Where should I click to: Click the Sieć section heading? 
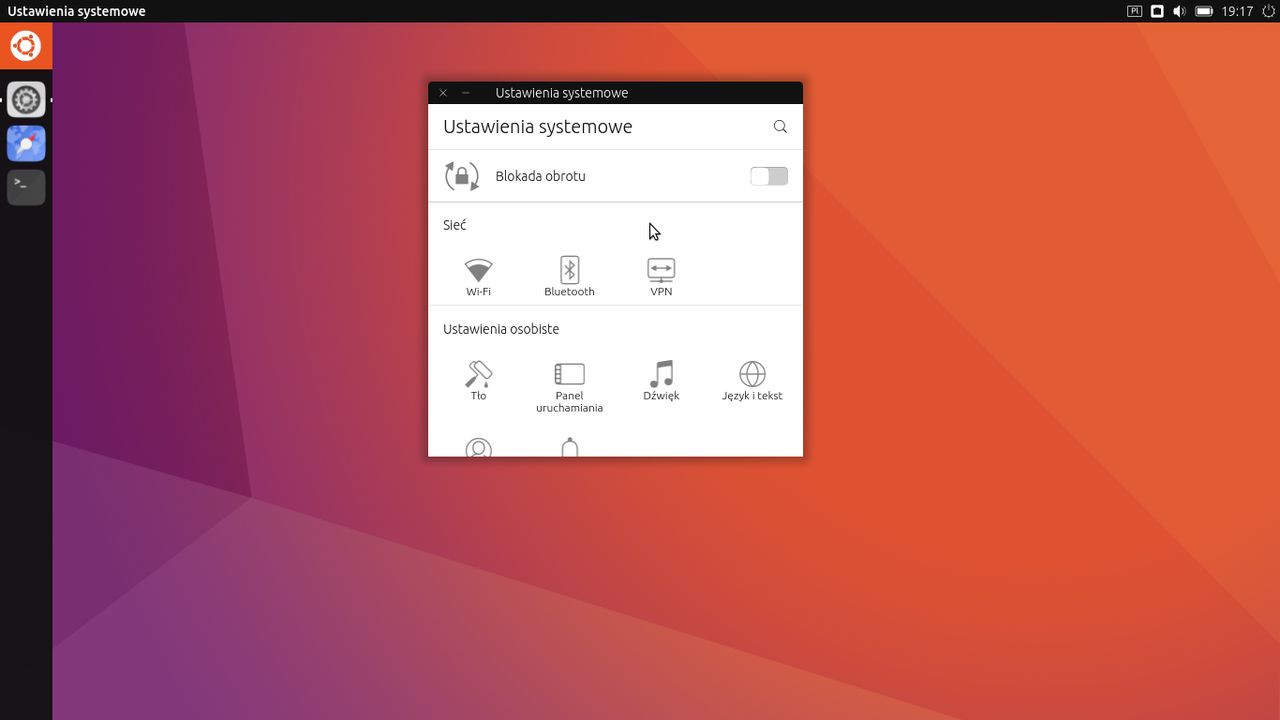pyautogui.click(x=455, y=225)
